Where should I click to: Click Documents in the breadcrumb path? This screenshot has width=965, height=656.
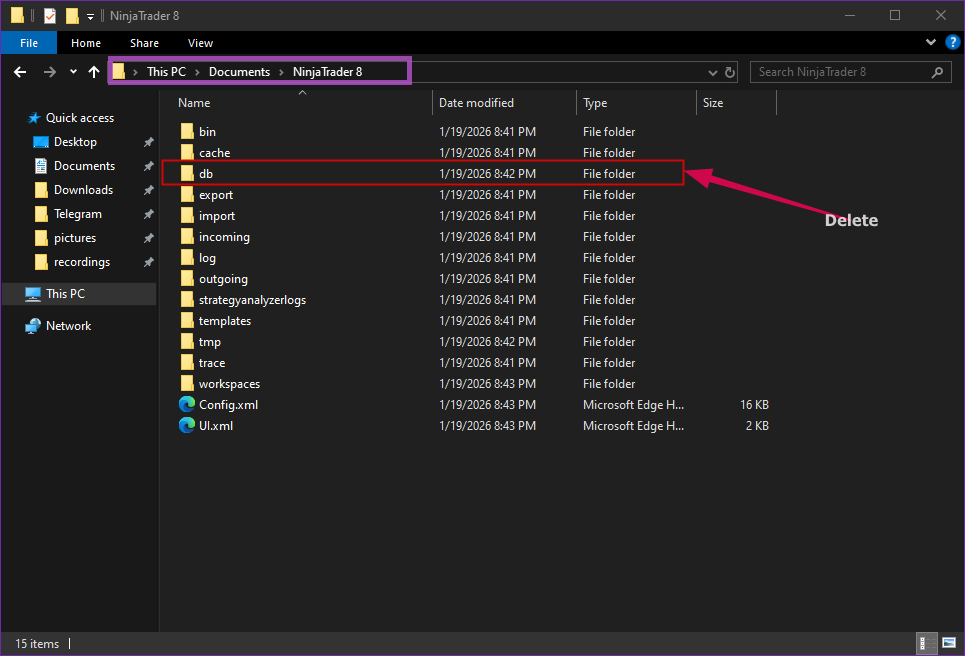coord(239,72)
